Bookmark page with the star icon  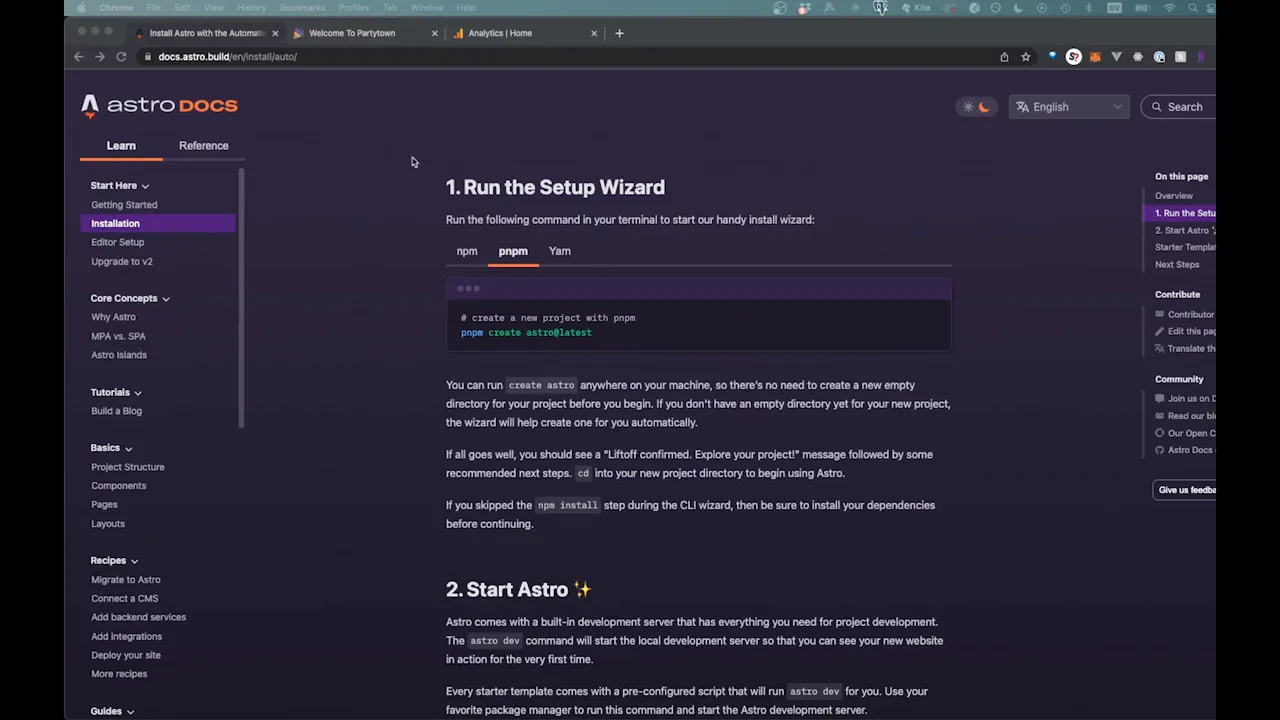click(x=1025, y=57)
